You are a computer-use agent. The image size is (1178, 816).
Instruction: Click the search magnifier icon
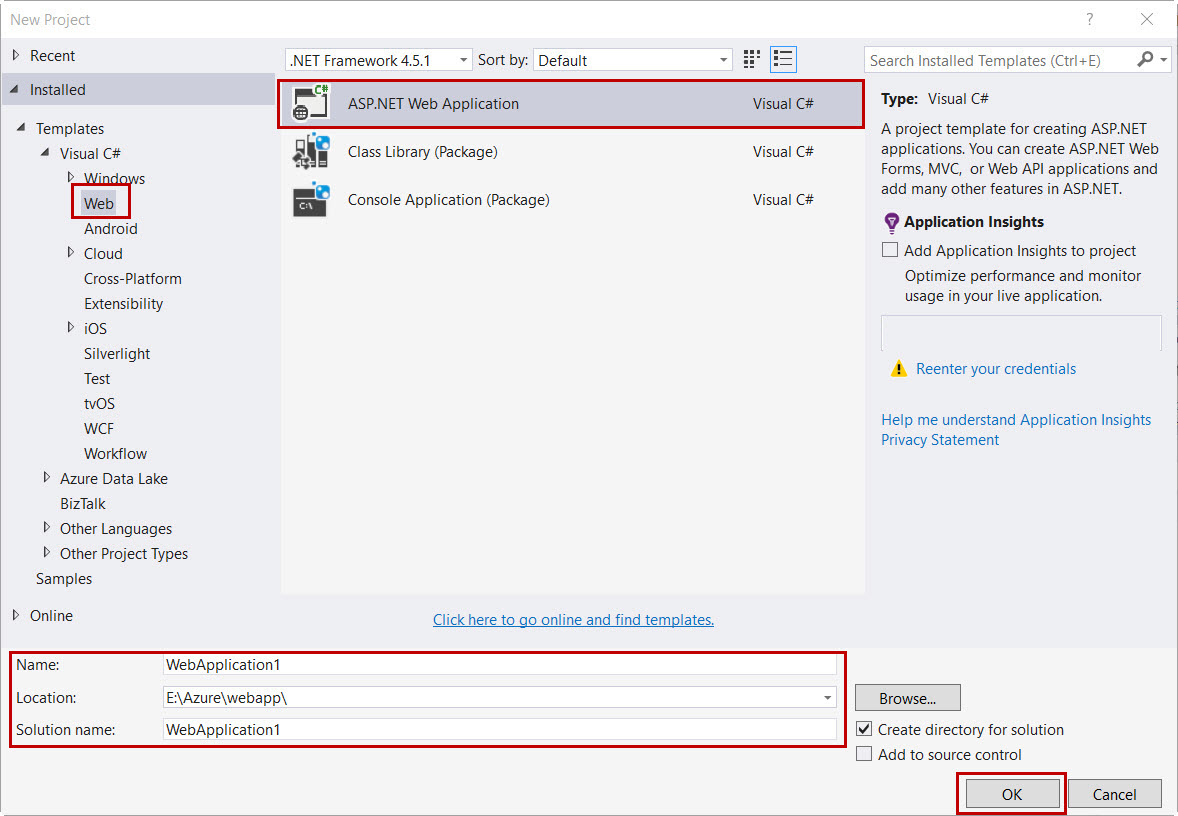[x=1145, y=59]
